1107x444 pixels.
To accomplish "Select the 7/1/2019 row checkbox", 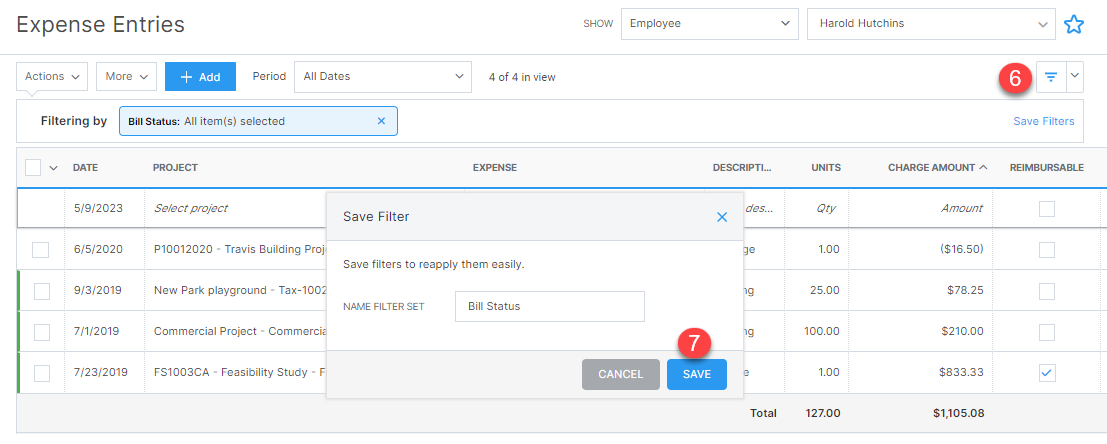I will pos(42,331).
